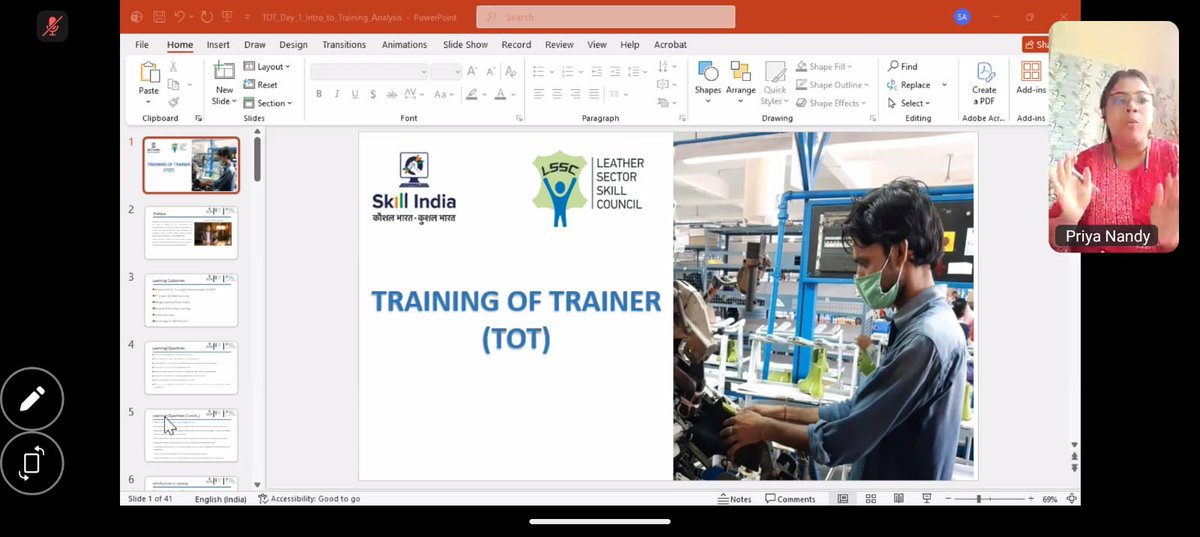Screen dimensions: 1200x537
Task: Undo the last action
Action: click(x=179, y=17)
